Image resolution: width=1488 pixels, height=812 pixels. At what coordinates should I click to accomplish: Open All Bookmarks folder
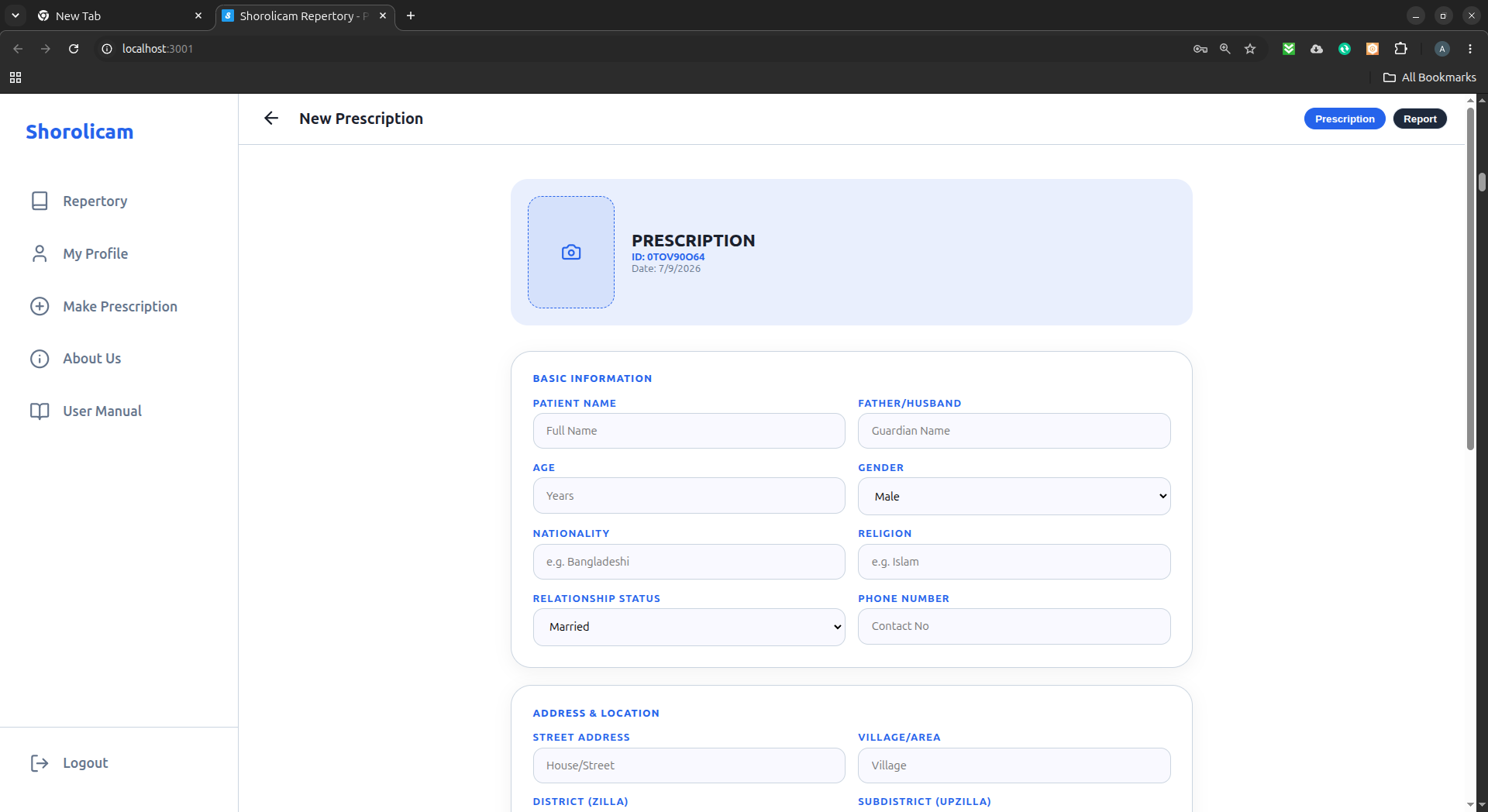point(1430,77)
